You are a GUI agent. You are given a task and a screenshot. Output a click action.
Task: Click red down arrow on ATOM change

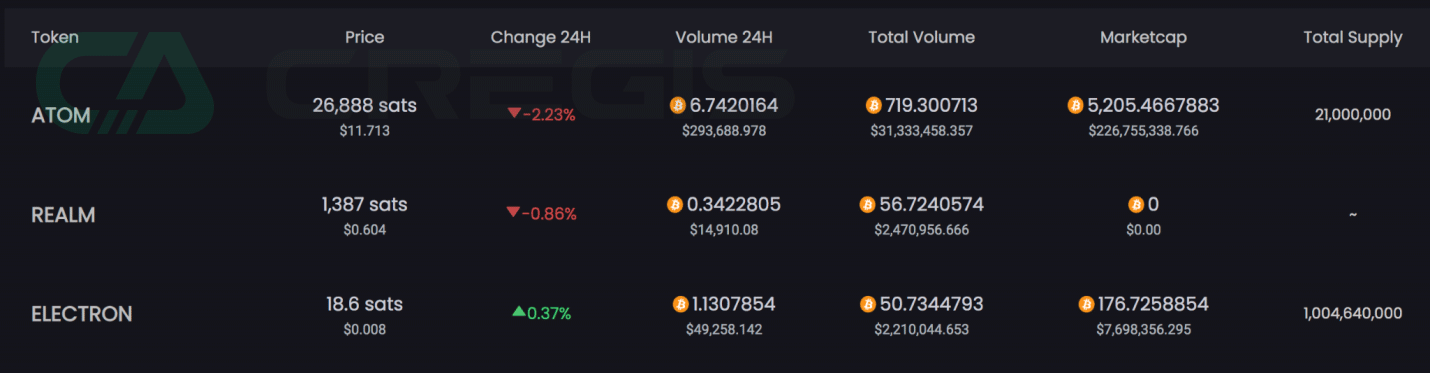tap(514, 114)
